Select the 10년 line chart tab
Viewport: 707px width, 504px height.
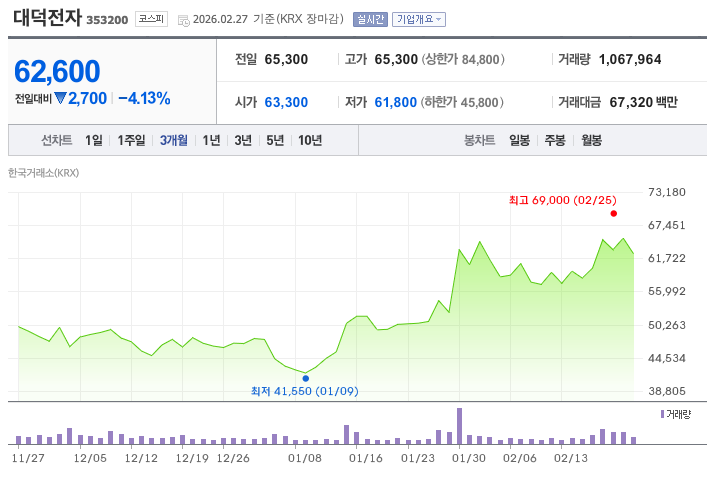click(310, 140)
